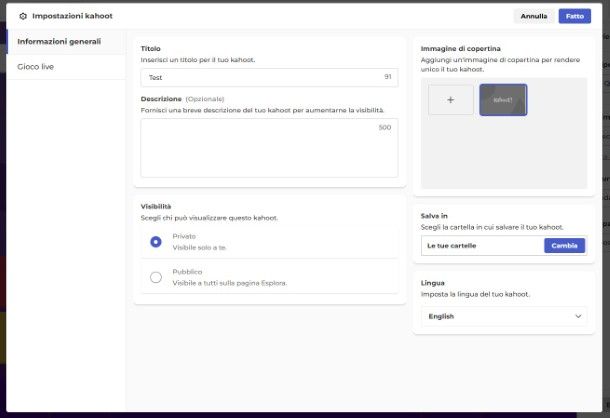Switch to the Gioco live tab
The height and width of the screenshot is (418, 610).
tap(36, 67)
